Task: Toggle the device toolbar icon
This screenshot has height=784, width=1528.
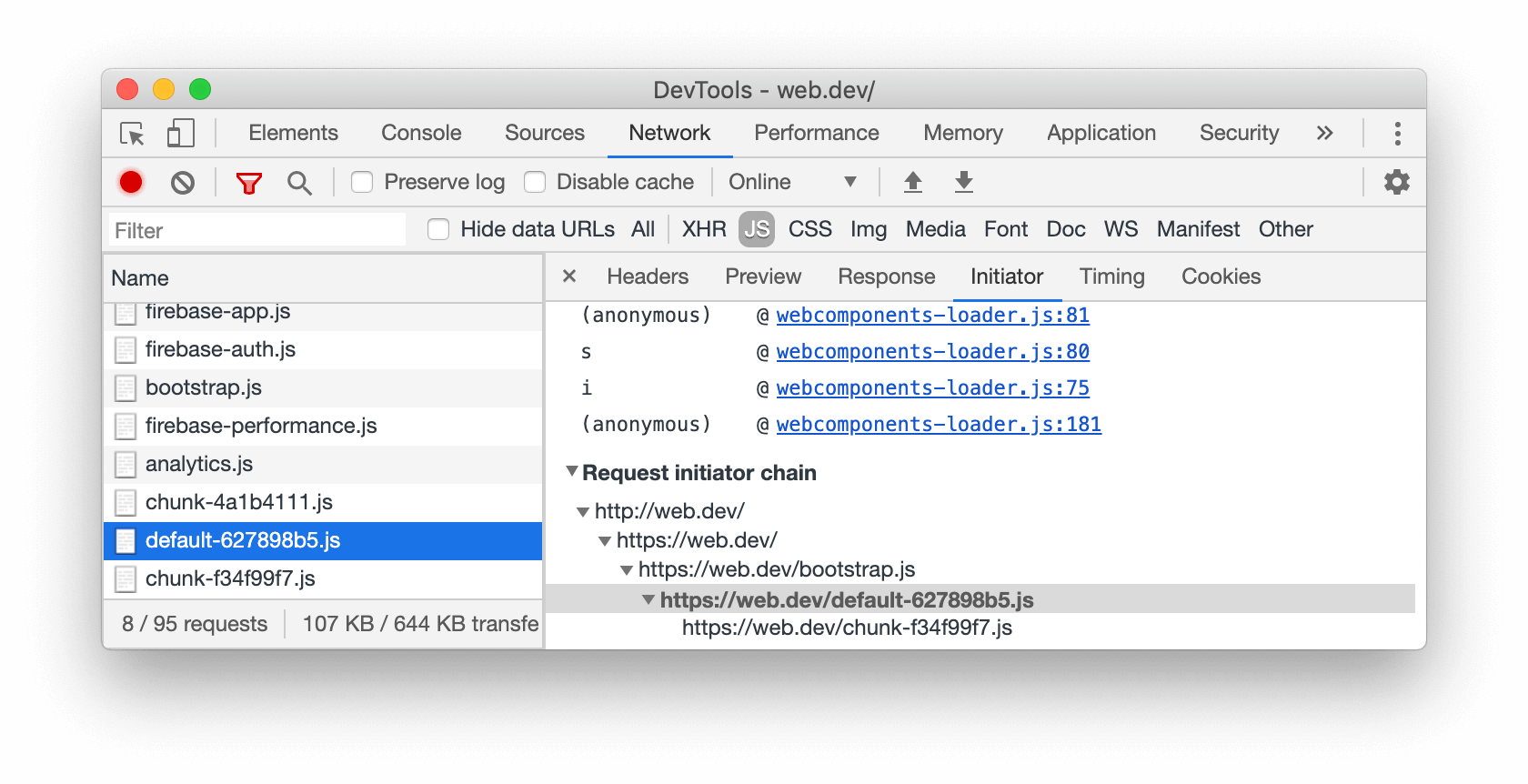Action: pos(181,134)
